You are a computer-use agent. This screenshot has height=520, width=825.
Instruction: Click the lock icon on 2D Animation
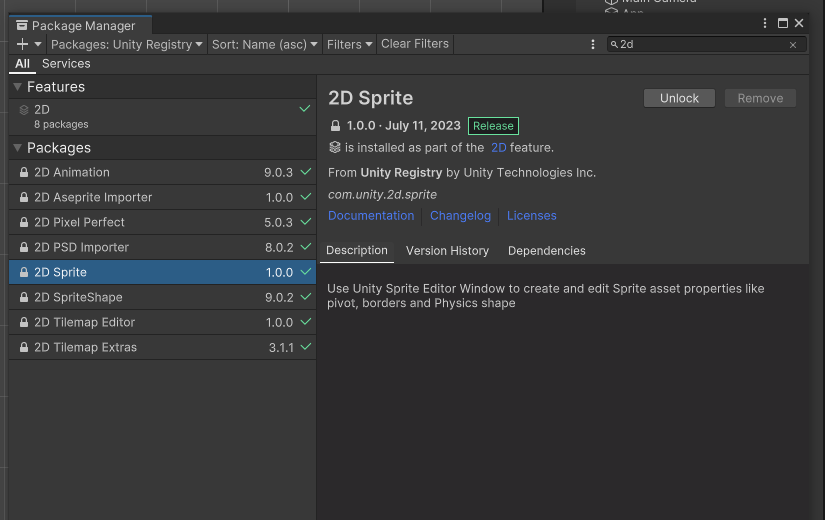(24, 172)
